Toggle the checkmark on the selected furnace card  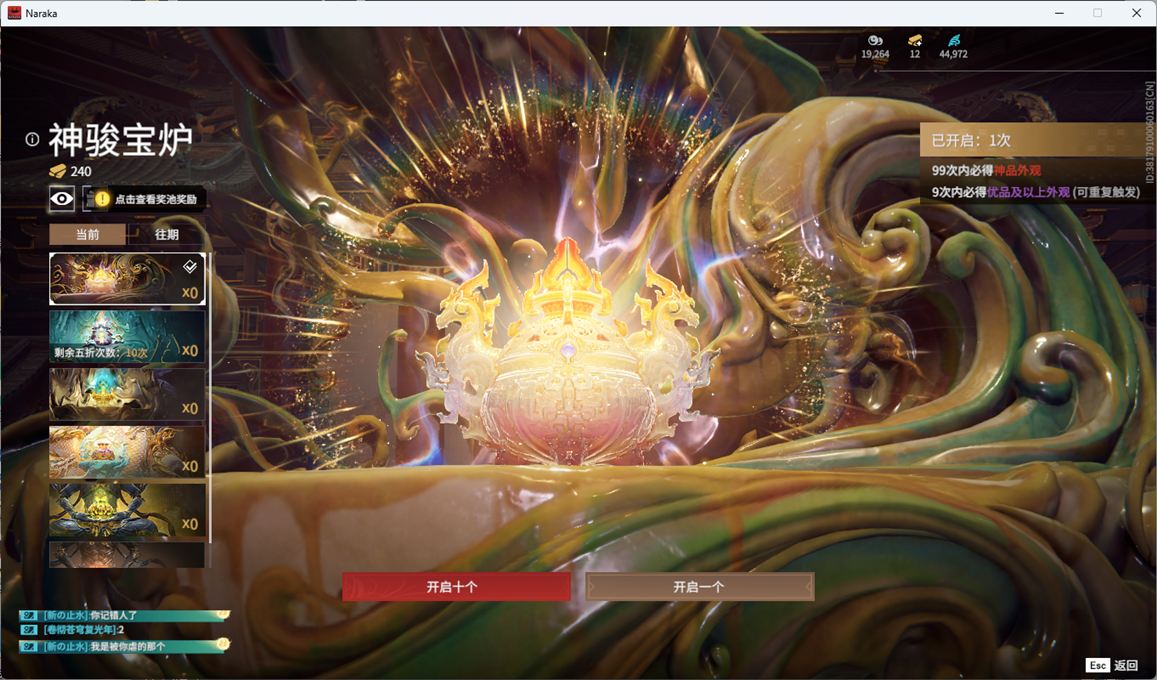[190, 266]
